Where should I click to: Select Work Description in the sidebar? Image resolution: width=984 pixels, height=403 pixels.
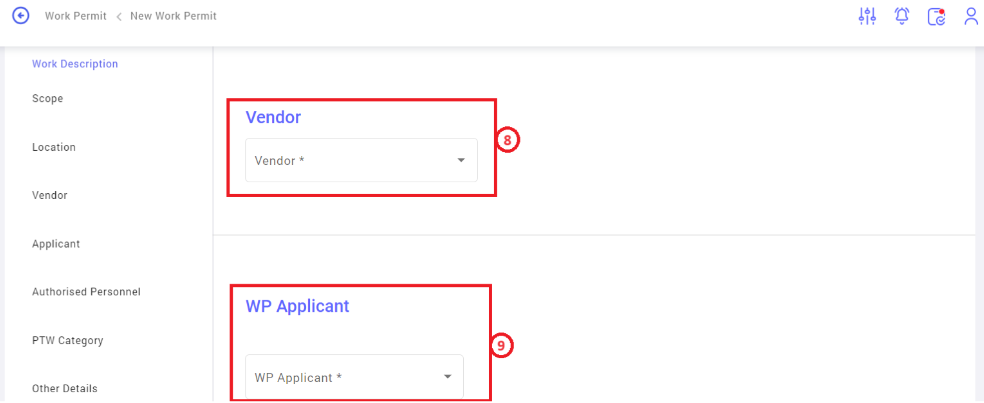tap(75, 64)
